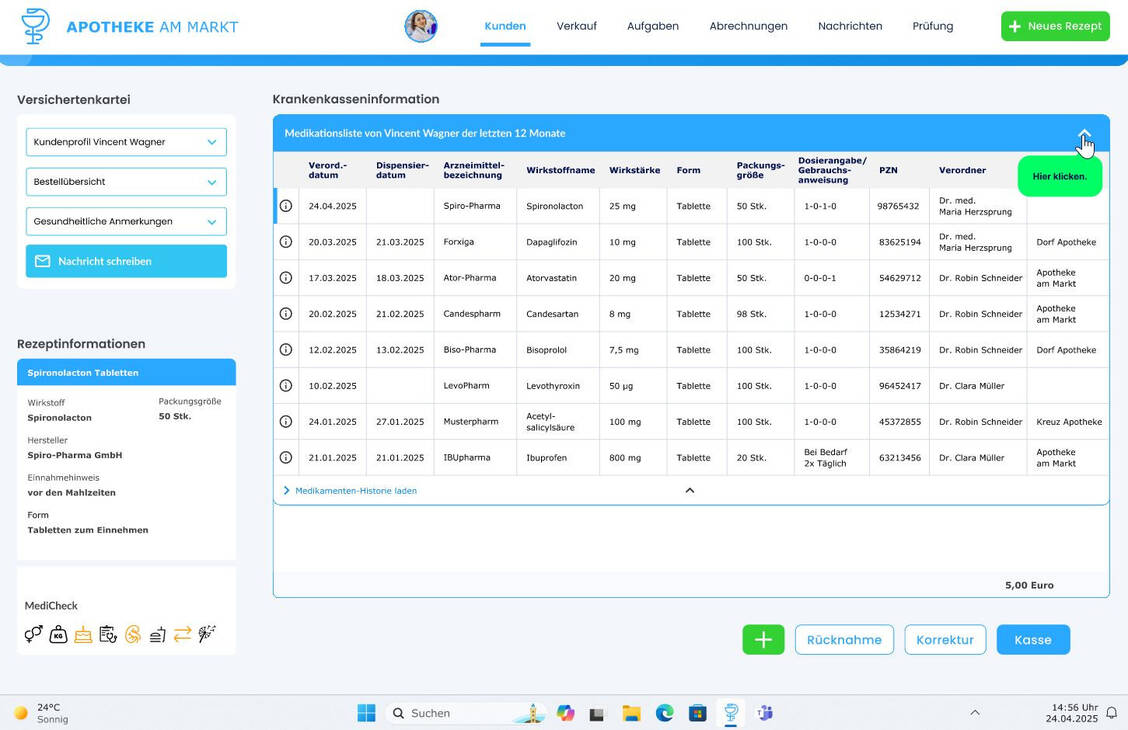Click the pharmacist profile avatar
This screenshot has height=730, width=1128.
tap(421, 27)
